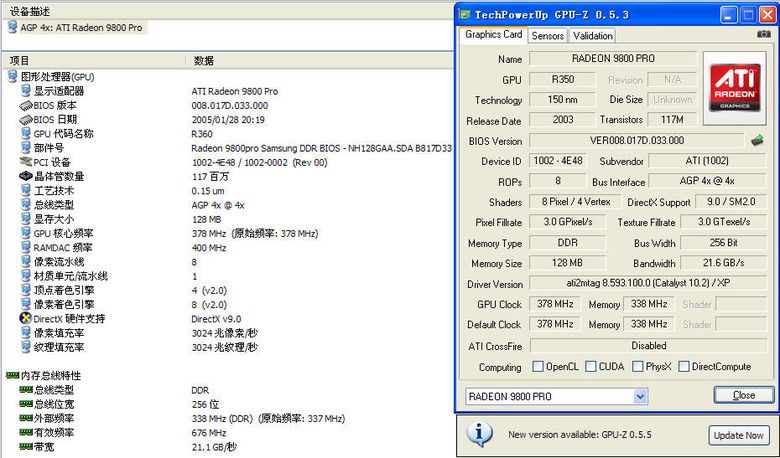Click the R360 code name value

point(201,134)
